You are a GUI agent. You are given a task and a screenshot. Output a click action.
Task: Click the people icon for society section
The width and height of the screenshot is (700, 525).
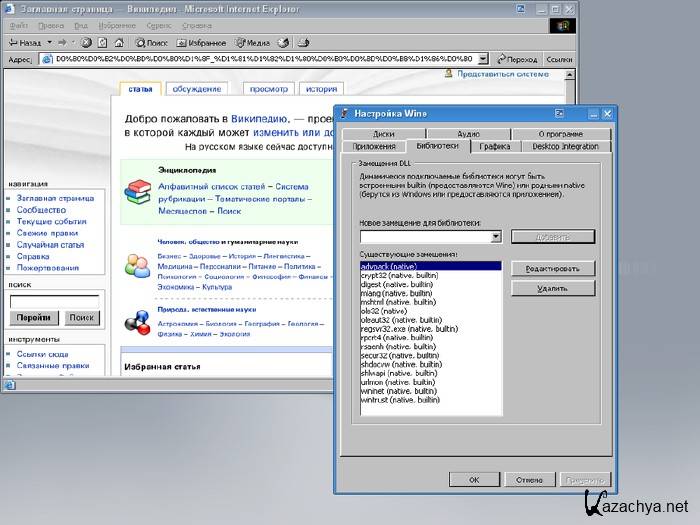(137, 265)
